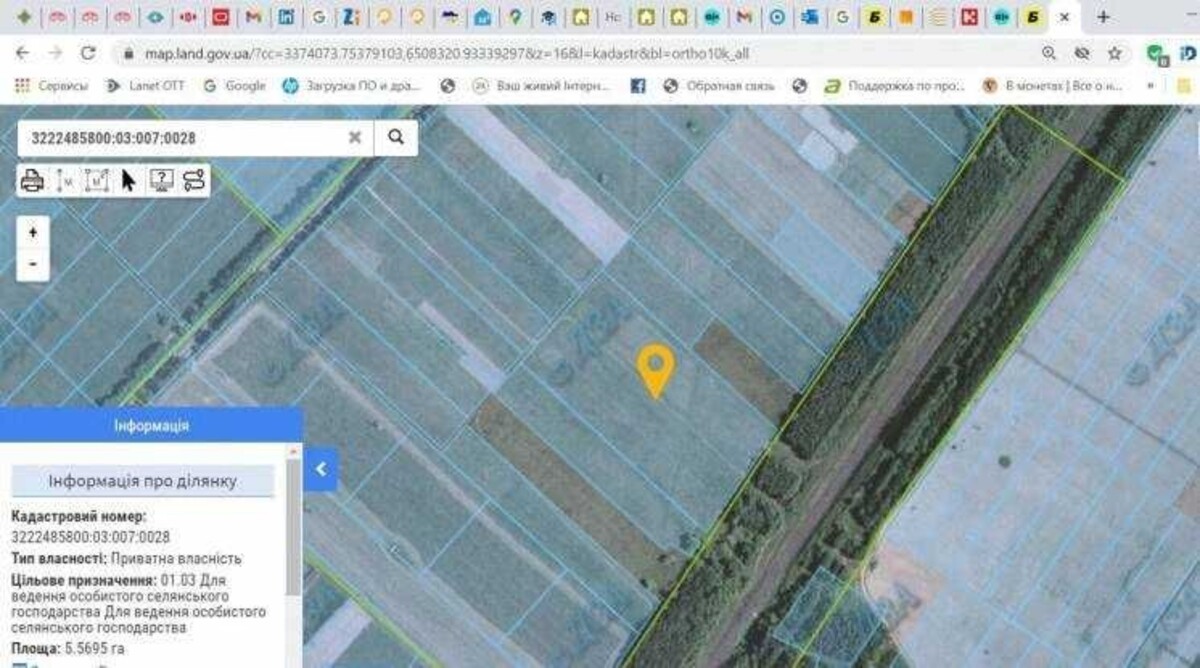Click the cadastral number search input
Screen dimensions: 1200x668
(180, 138)
